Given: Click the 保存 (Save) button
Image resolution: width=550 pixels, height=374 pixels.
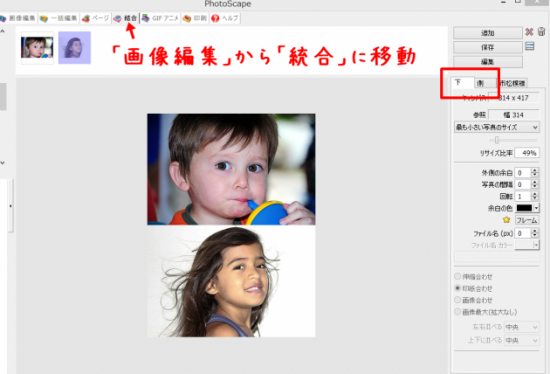Looking at the screenshot, I should 488,47.
